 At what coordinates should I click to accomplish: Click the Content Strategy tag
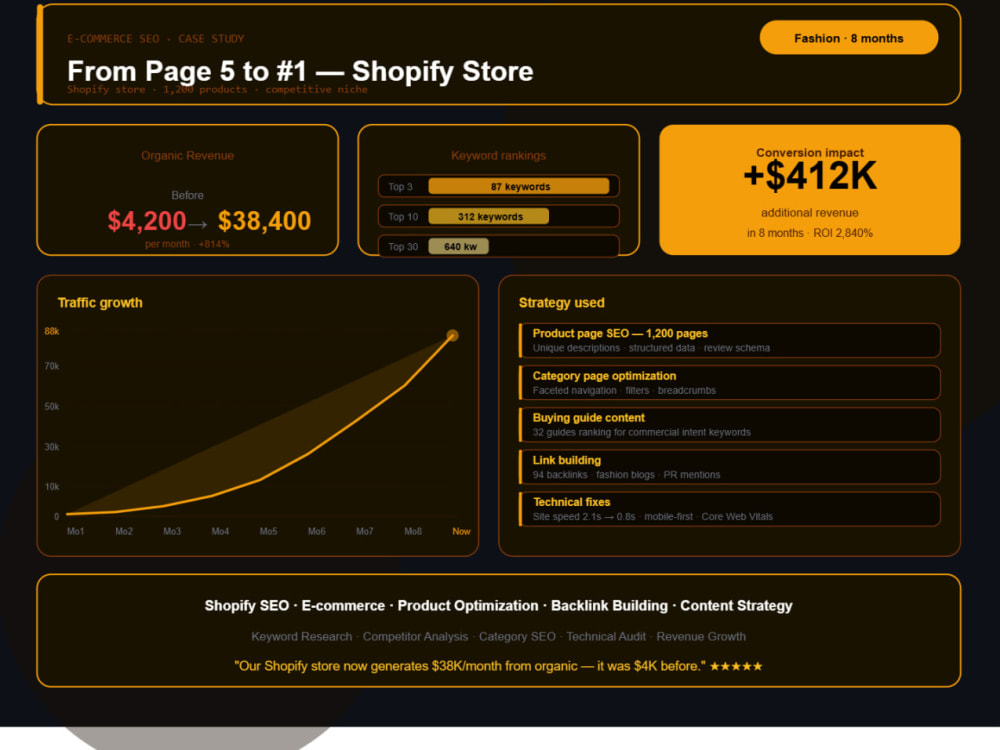coord(736,605)
